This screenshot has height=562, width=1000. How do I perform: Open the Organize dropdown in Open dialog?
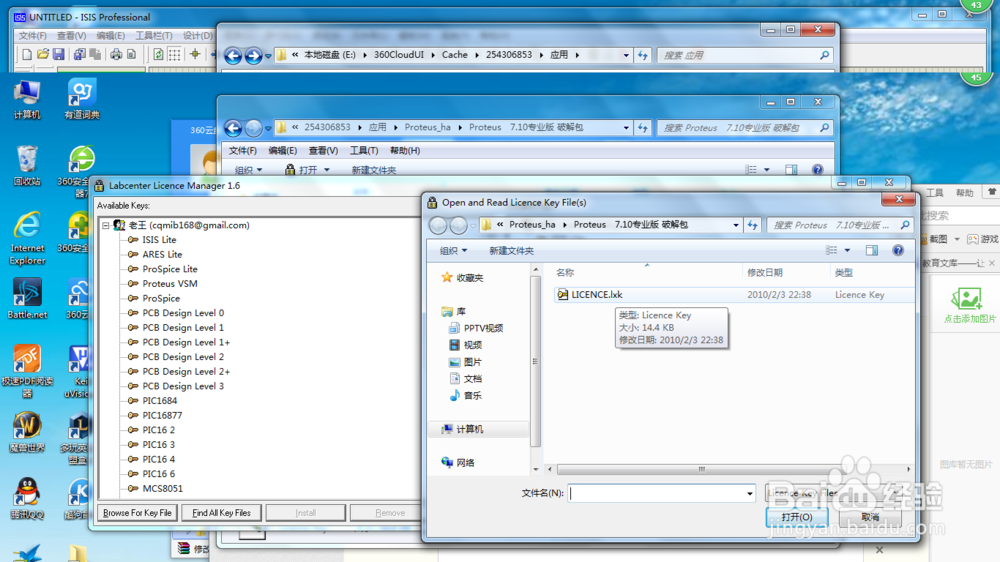coord(453,251)
